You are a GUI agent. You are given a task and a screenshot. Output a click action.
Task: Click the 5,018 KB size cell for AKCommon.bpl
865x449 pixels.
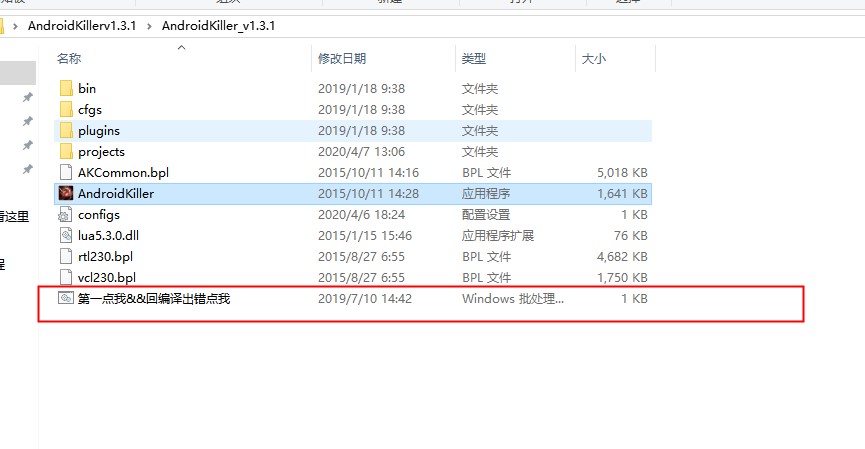point(622,173)
